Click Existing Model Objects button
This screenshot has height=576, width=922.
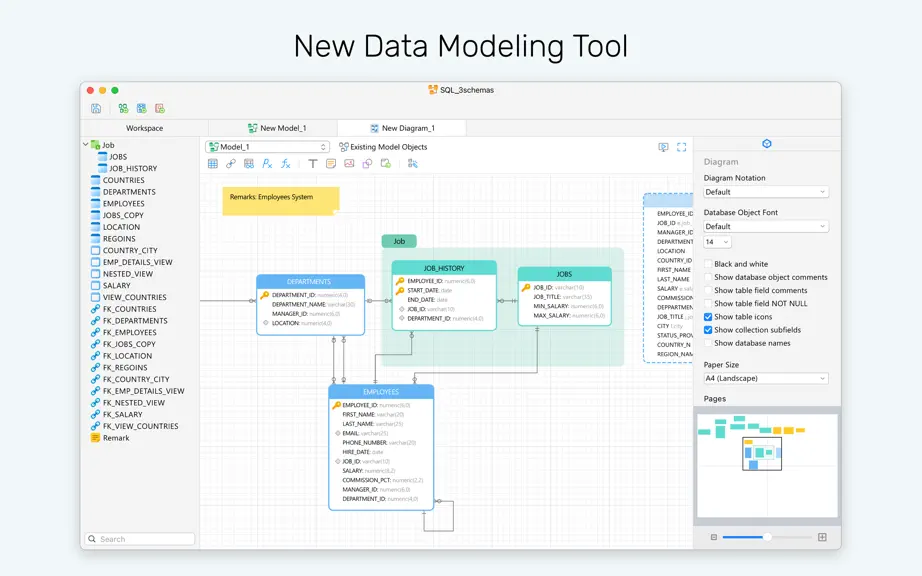(x=383, y=147)
